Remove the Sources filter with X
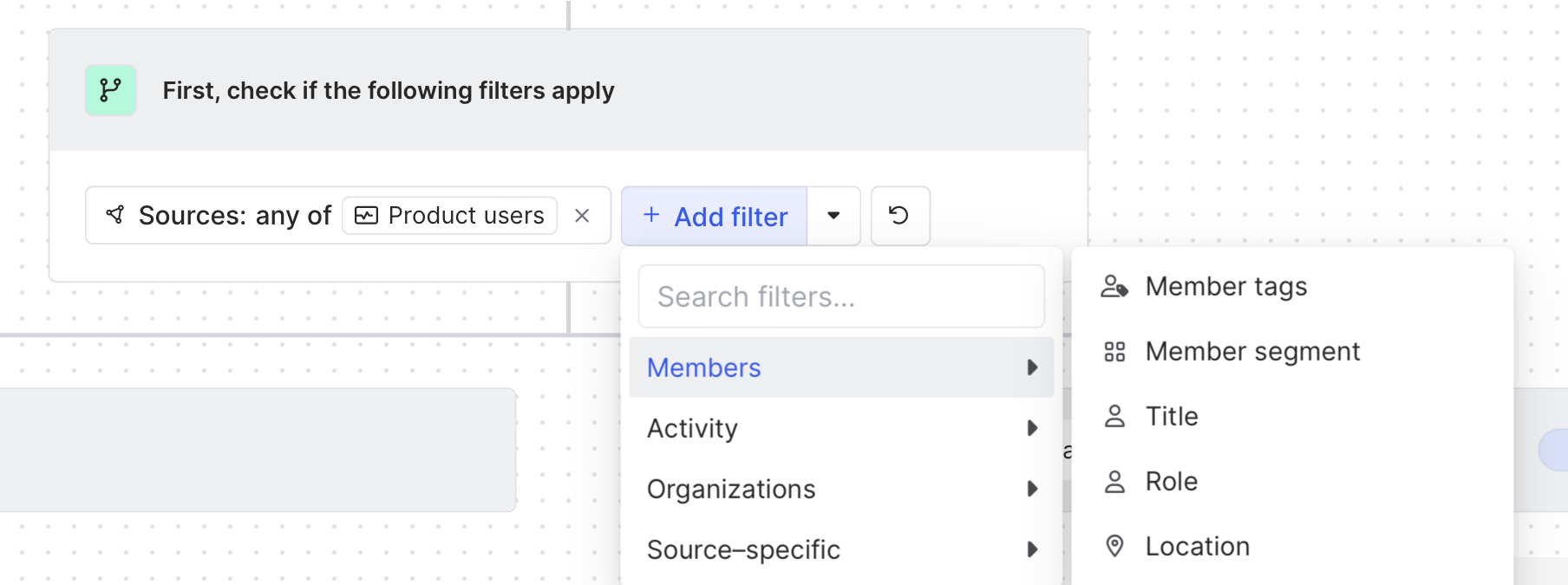This screenshot has height=585, width=1568. pyautogui.click(x=582, y=216)
